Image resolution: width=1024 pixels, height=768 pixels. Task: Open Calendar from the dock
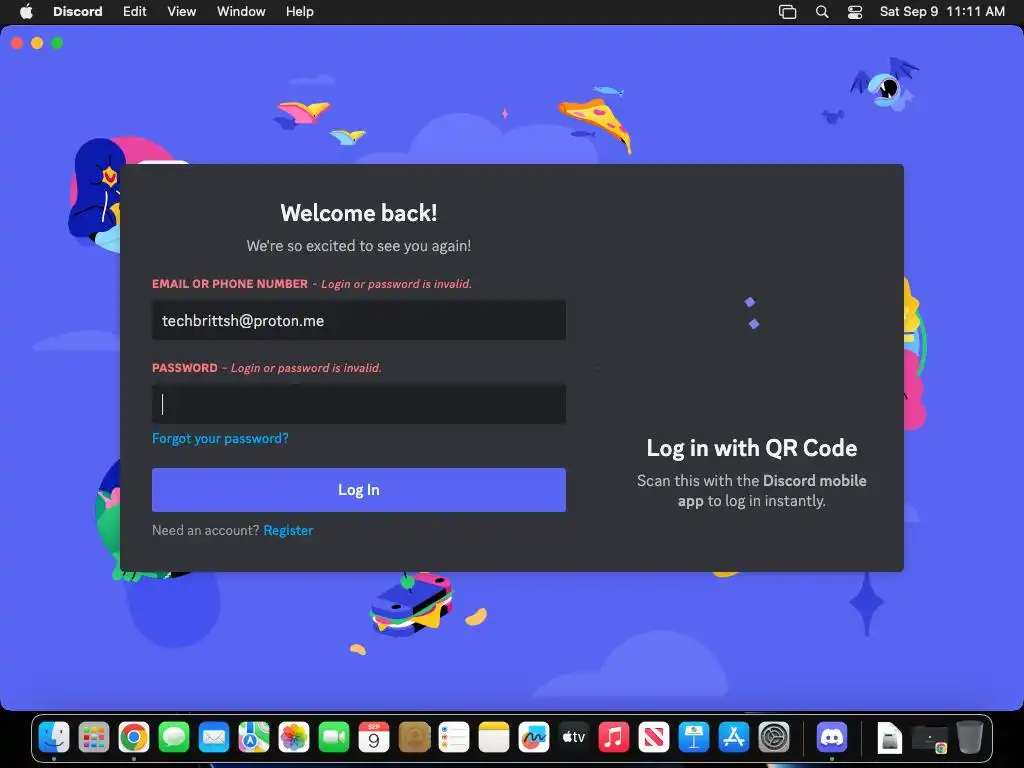tap(374, 738)
